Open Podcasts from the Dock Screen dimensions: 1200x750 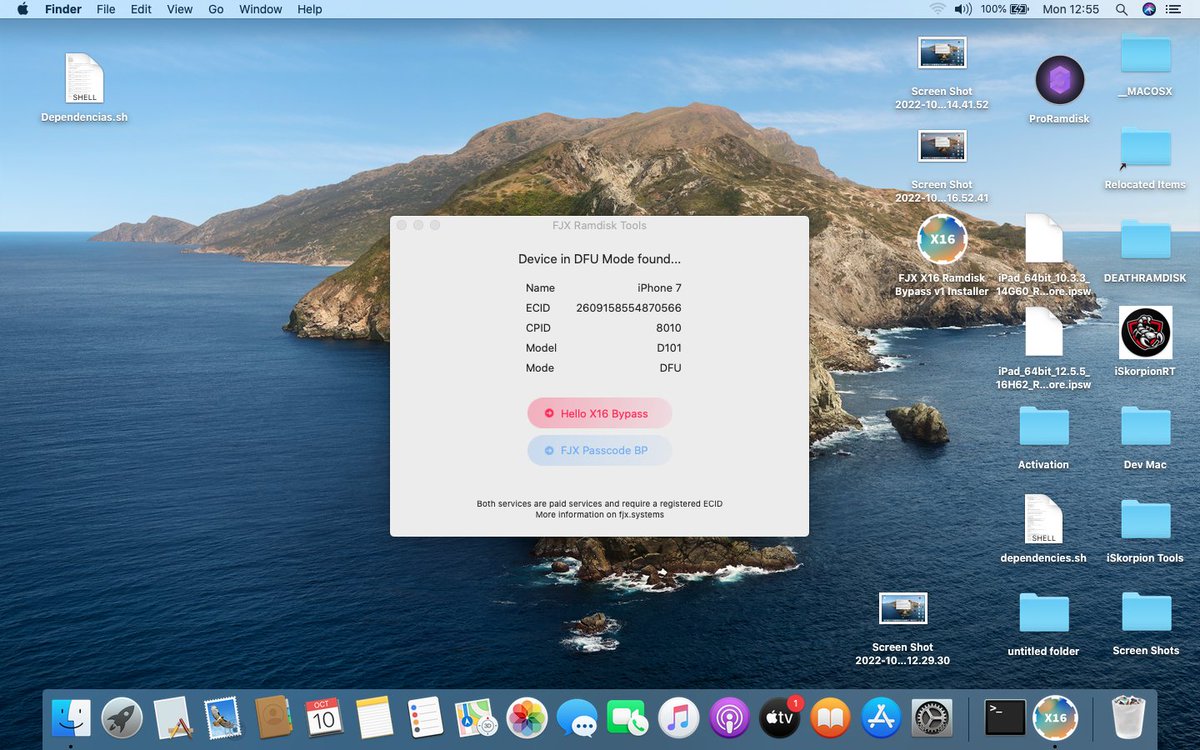pyautogui.click(x=729, y=717)
